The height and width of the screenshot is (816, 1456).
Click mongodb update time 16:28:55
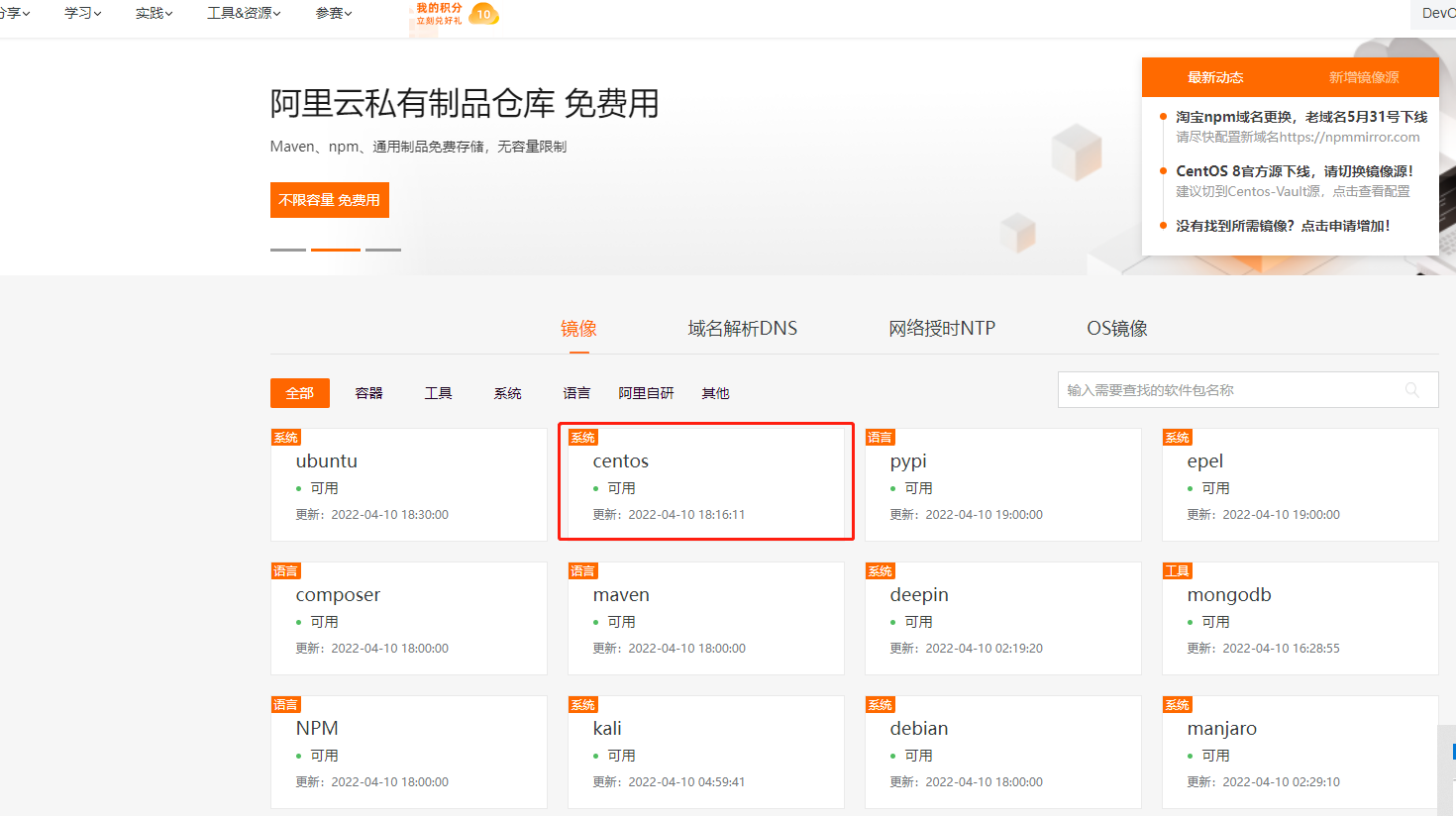[1264, 649]
